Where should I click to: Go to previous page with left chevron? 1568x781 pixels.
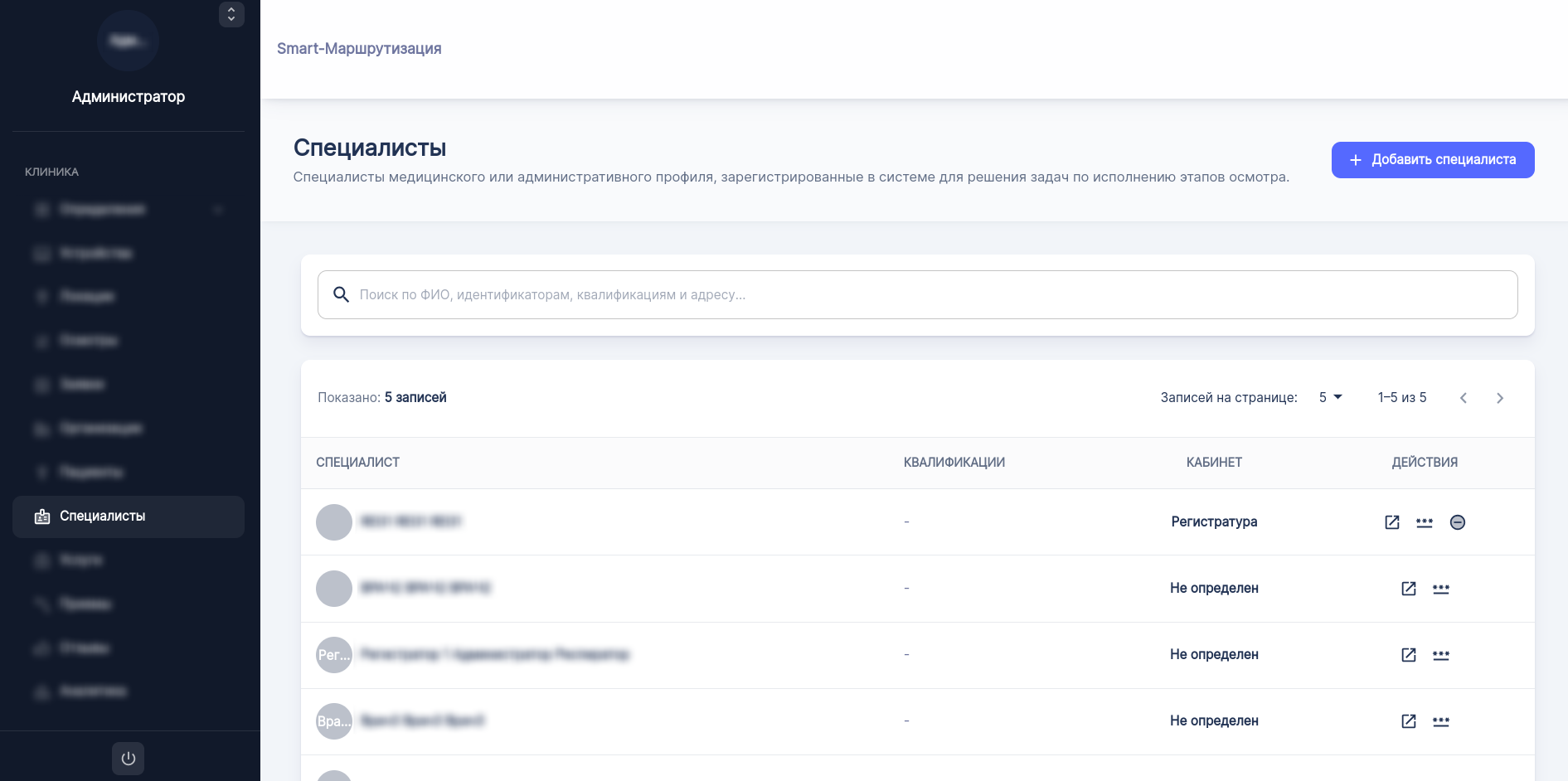tap(1464, 398)
